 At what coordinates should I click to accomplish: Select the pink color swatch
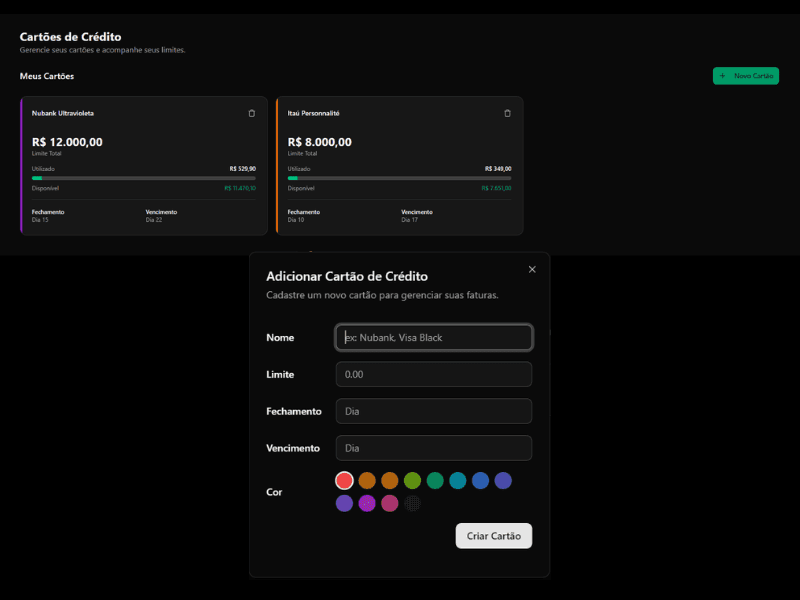389,503
